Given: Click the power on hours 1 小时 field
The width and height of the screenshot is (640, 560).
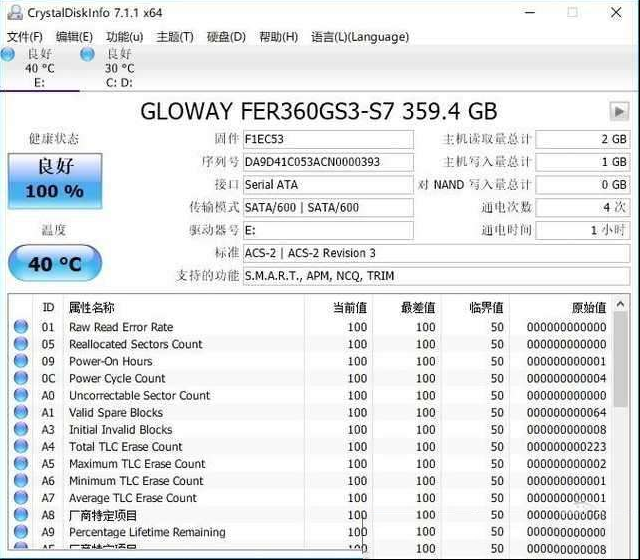Looking at the screenshot, I should pos(583,230).
